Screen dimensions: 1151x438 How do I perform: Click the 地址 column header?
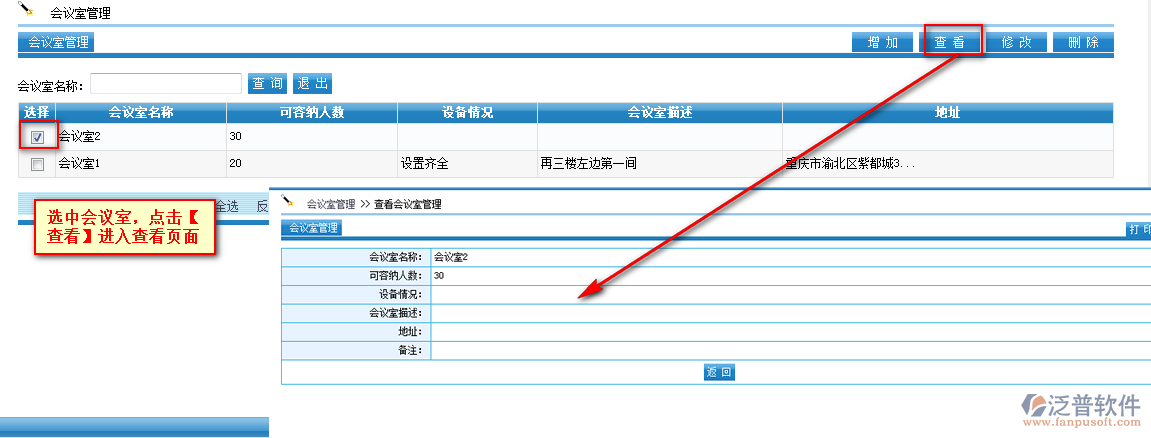pyautogui.click(x=947, y=112)
